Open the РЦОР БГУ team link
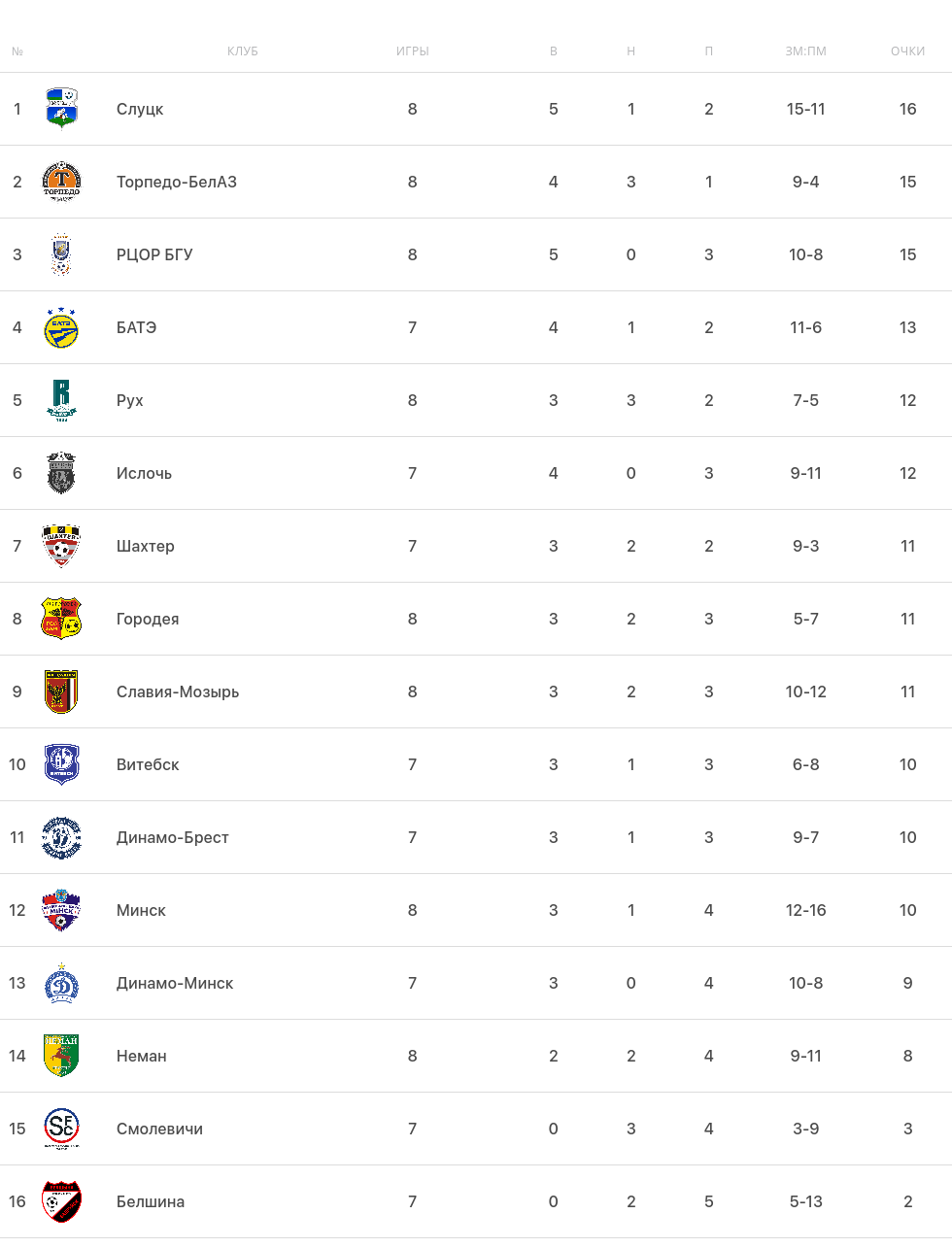The width and height of the screenshot is (952, 1248). point(154,254)
